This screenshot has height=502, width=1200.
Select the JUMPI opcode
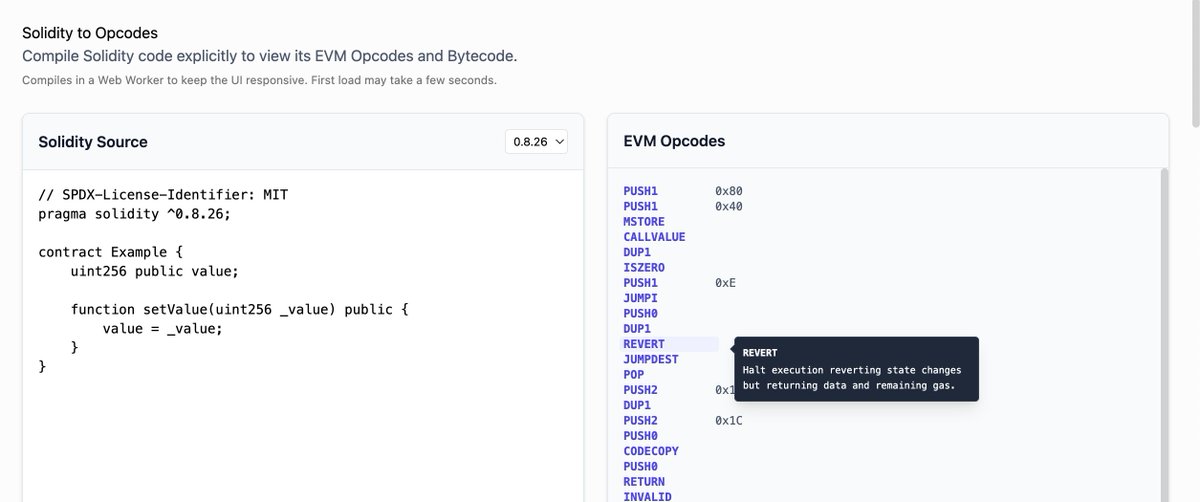[x=640, y=298]
